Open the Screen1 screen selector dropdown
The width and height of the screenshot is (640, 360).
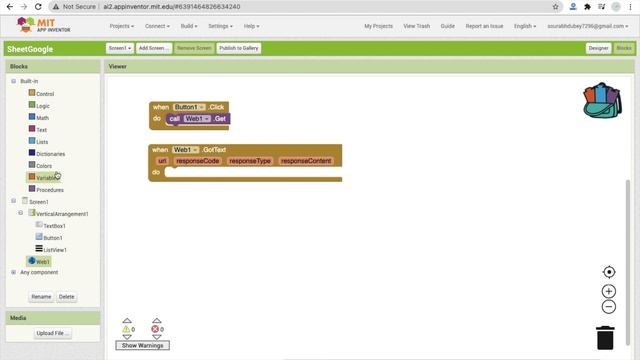pos(120,48)
